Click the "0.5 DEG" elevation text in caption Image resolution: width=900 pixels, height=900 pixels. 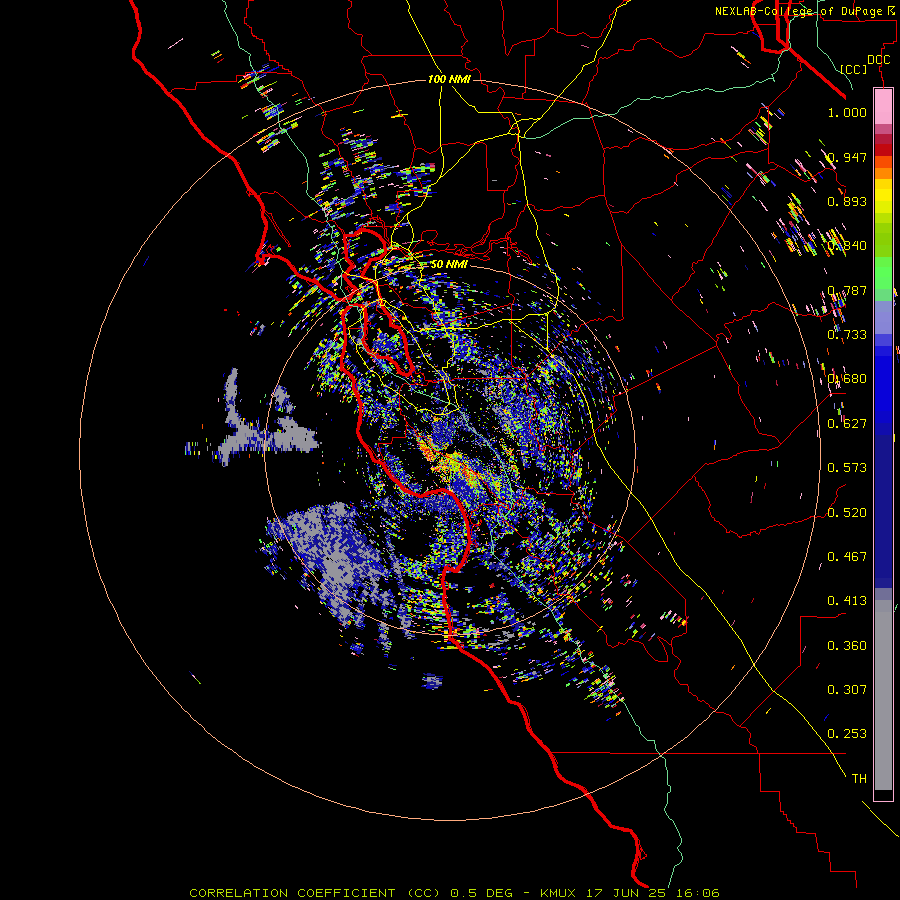[482, 893]
